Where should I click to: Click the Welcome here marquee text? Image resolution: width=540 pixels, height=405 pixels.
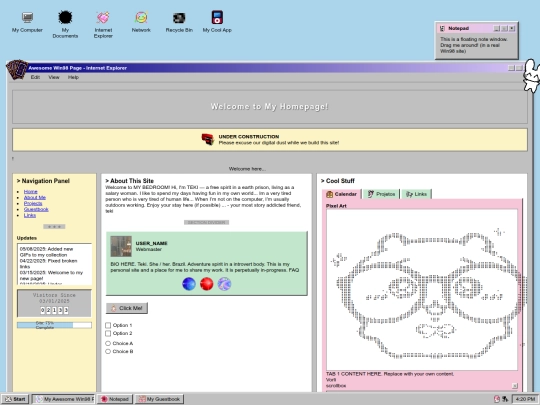pyautogui.click(x=247, y=169)
